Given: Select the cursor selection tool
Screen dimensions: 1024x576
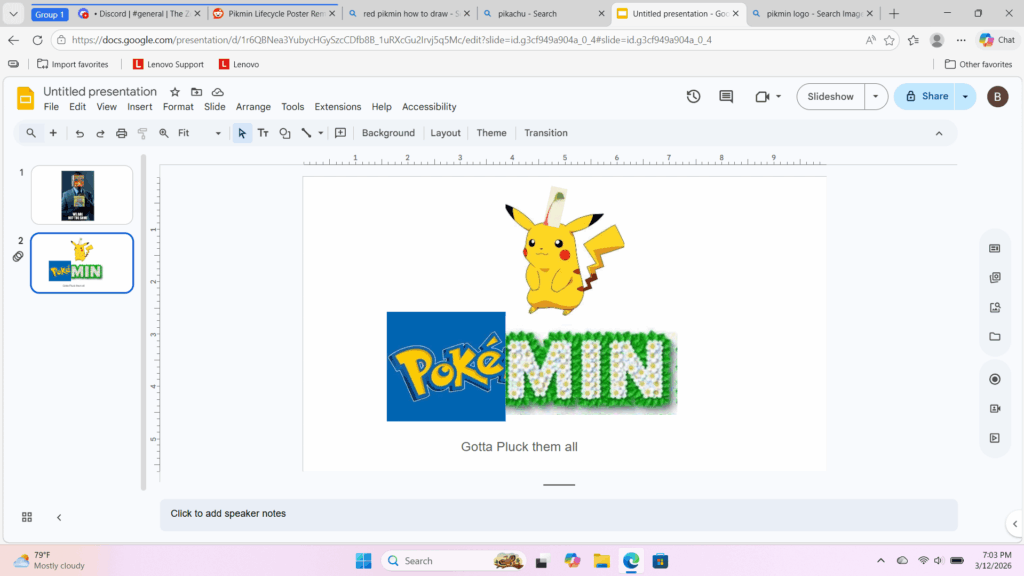Looking at the screenshot, I should (x=241, y=132).
